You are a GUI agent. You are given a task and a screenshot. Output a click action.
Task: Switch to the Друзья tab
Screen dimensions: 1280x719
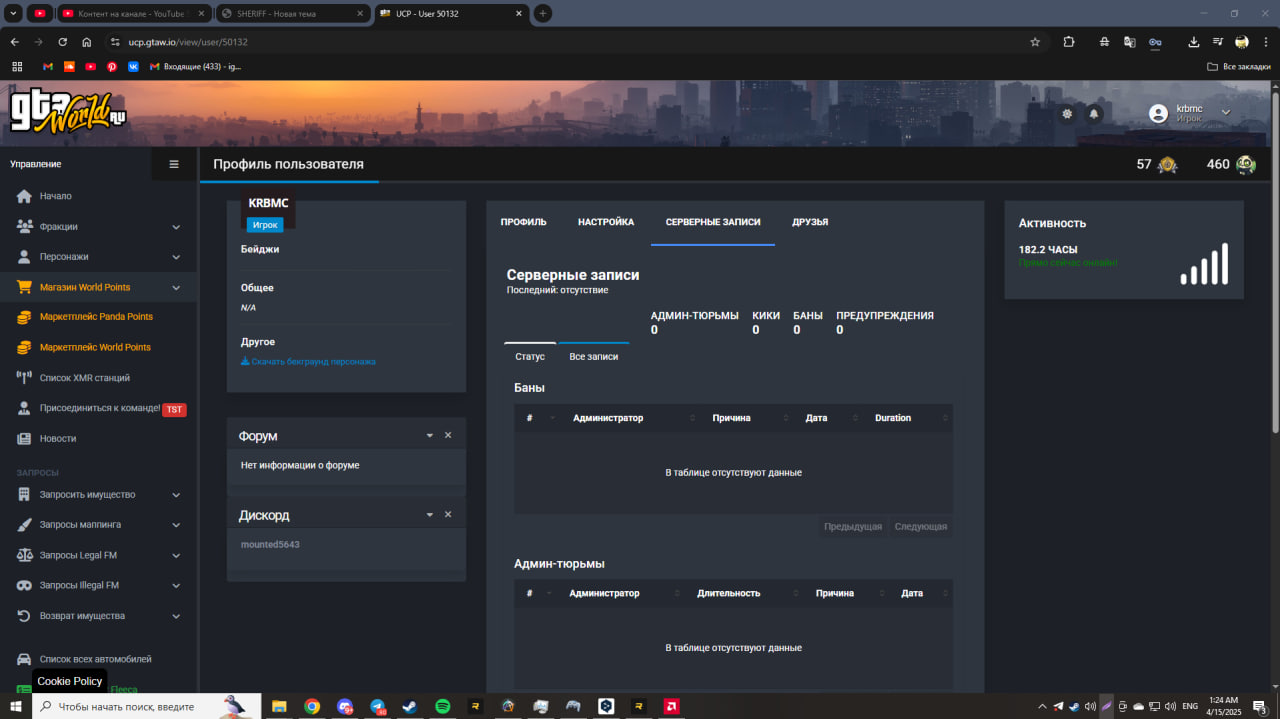(810, 222)
